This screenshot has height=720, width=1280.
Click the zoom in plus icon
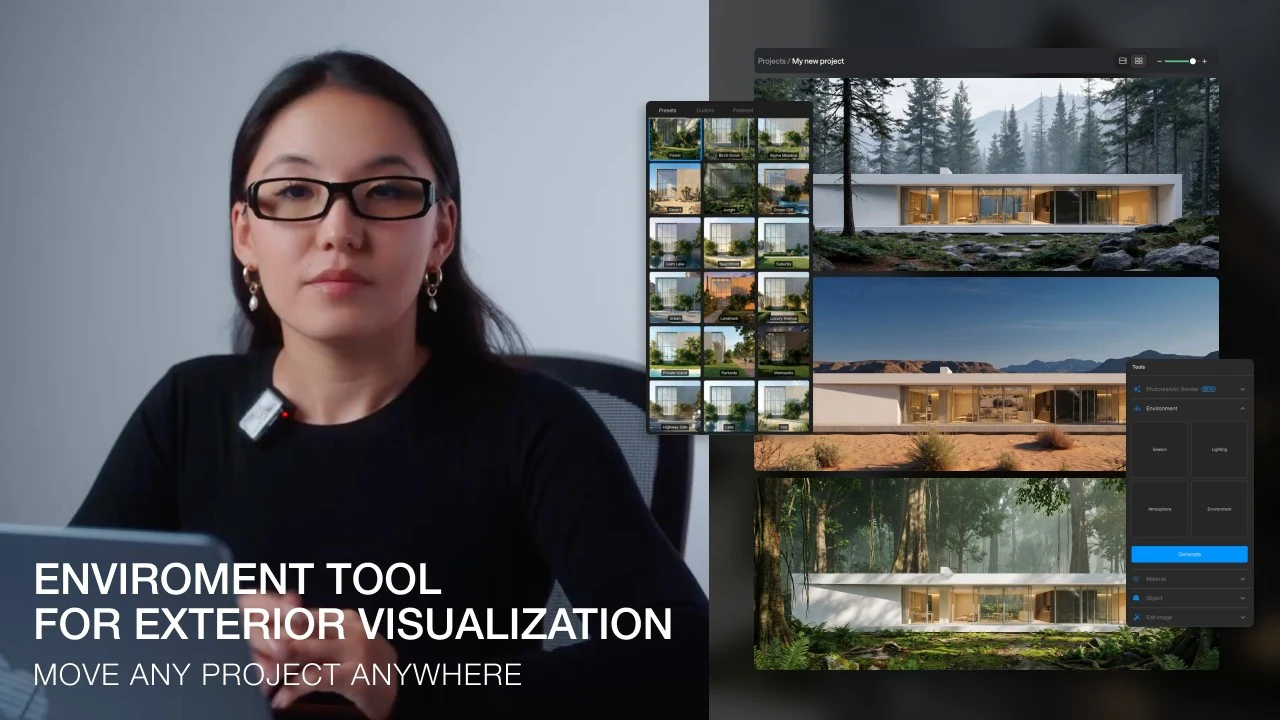pyautogui.click(x=1204, y=61)
